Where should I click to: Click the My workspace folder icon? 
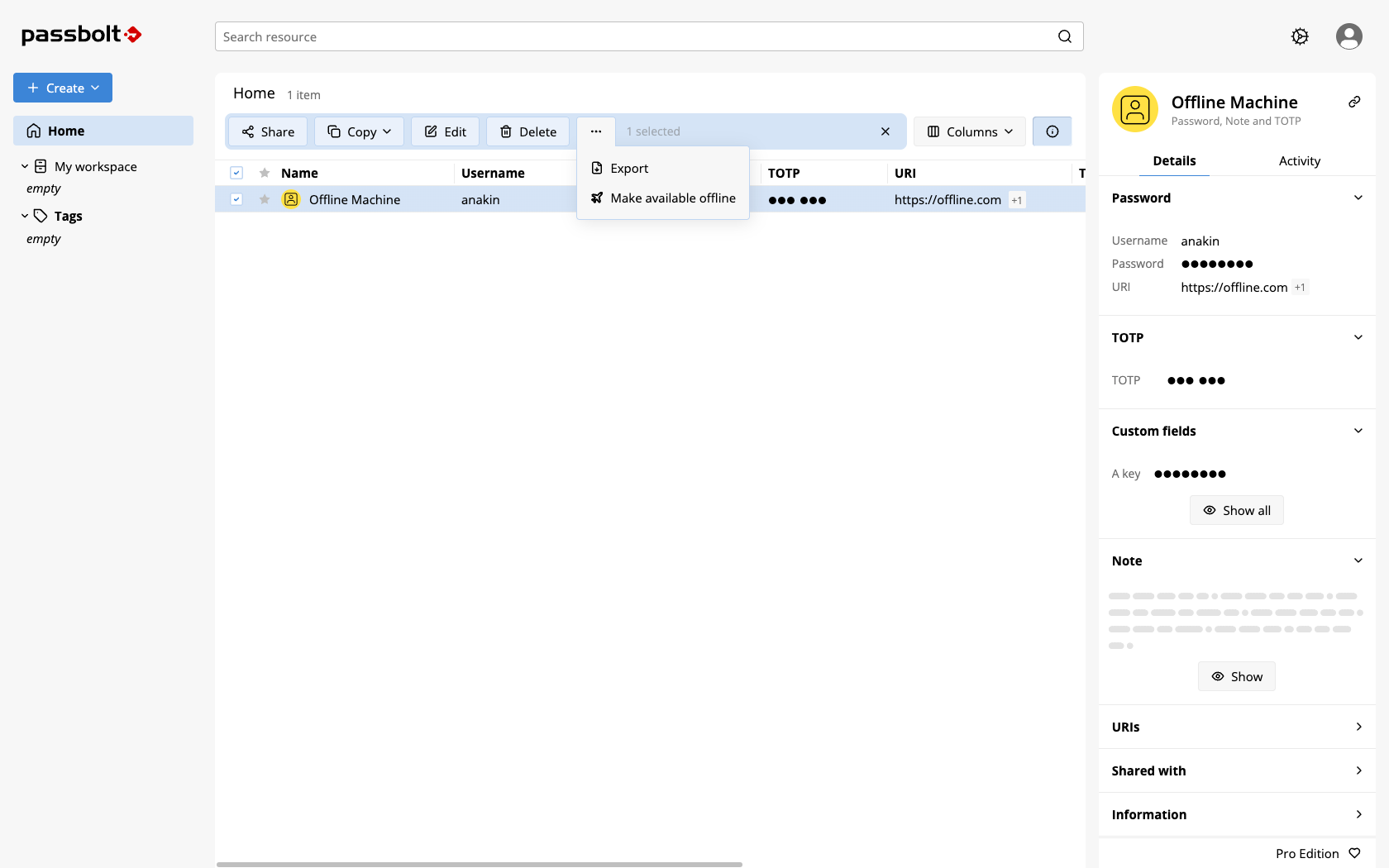click(41, 166)
